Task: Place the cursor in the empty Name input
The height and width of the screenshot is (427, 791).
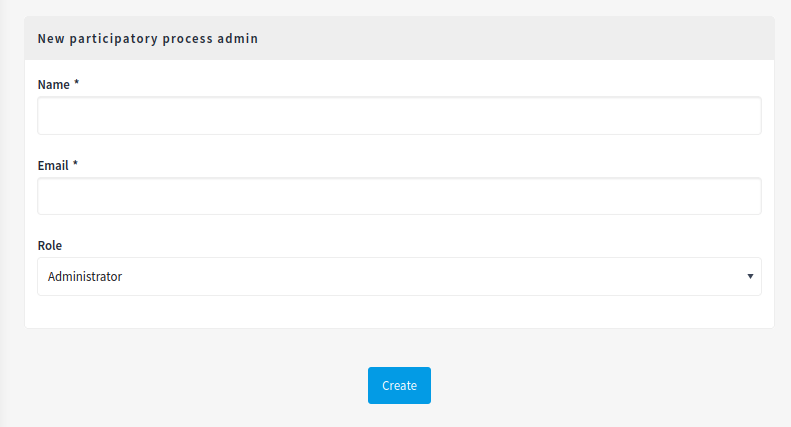Action: [399, 116]
